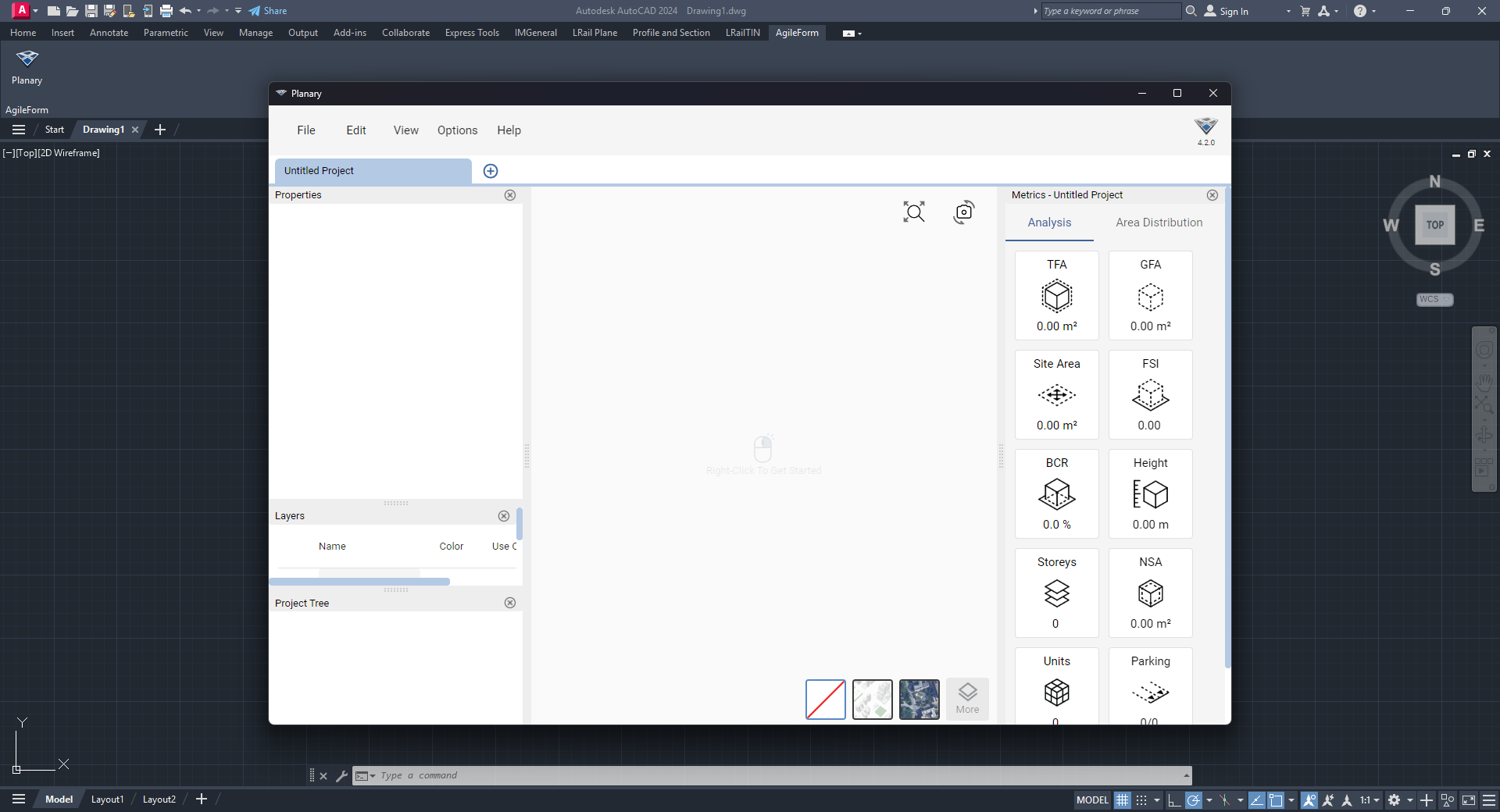Click the camera view reset icon in Planary
This screenshot has height=812, width=1500.
(x=964, y=212)
